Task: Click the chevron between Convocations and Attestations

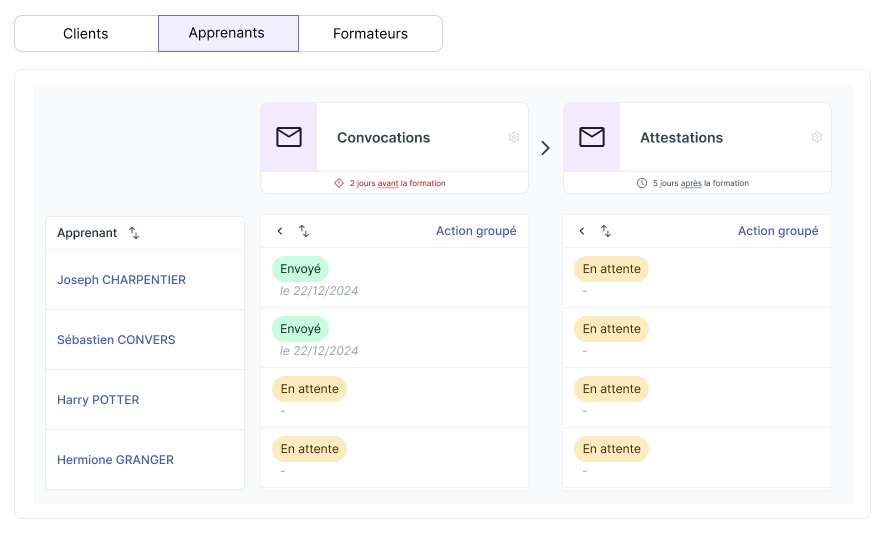Action: coord(546,148)
